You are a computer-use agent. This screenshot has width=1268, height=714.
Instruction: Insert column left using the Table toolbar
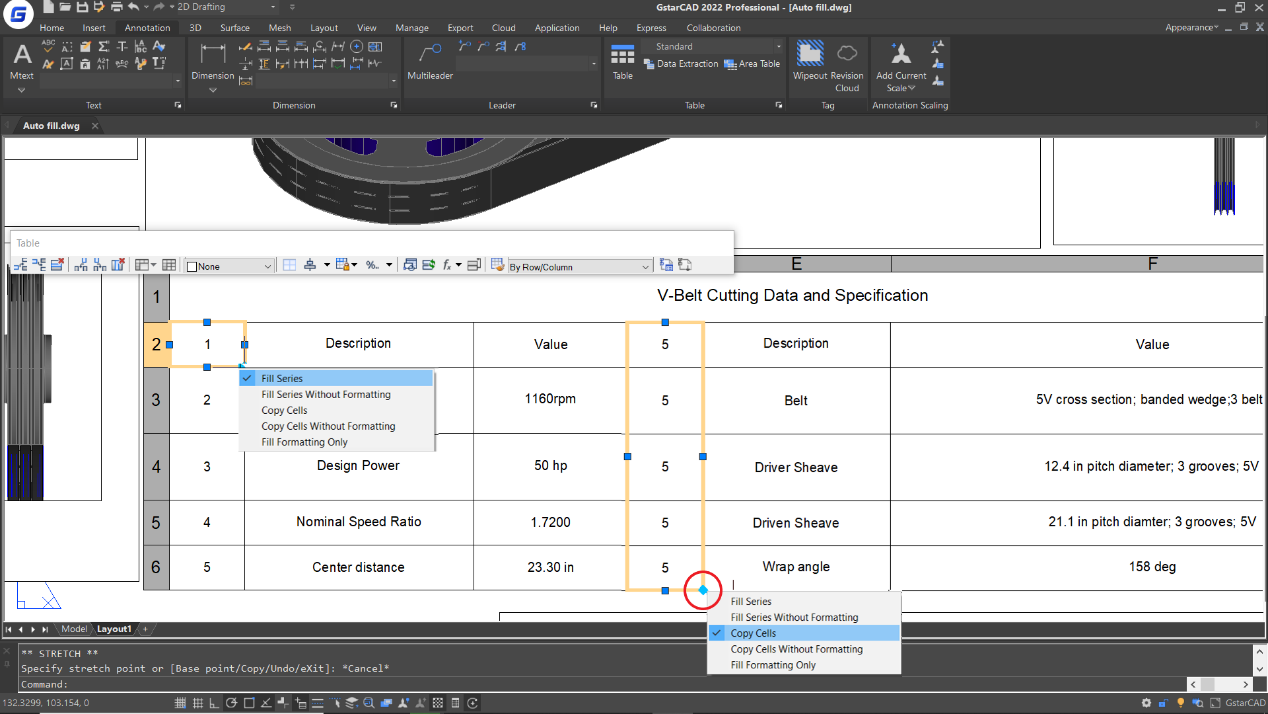pos(81,265)
